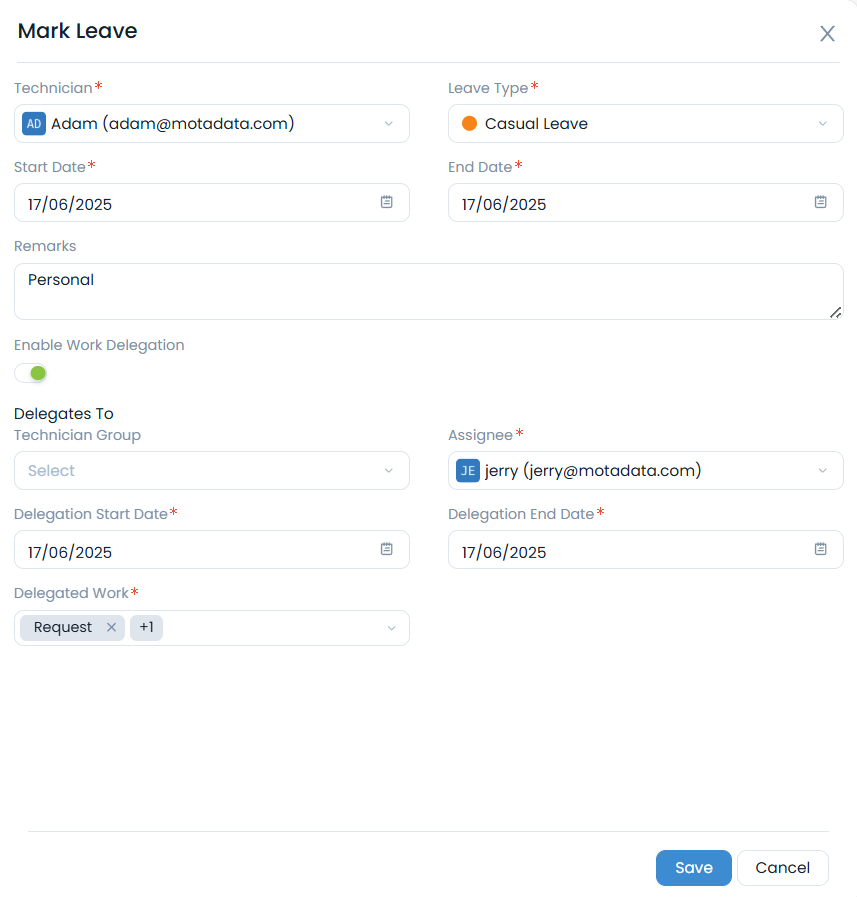Open Delegation End Date calendar icon
This screenshot has height=897, width=857.
tap(821, 549)
